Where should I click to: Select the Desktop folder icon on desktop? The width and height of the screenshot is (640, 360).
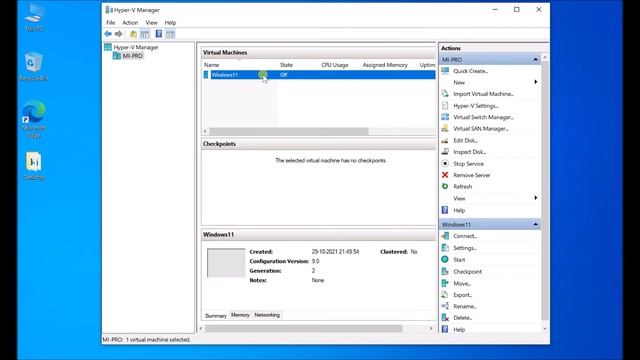pyautogui.click(x=33, y=166)
